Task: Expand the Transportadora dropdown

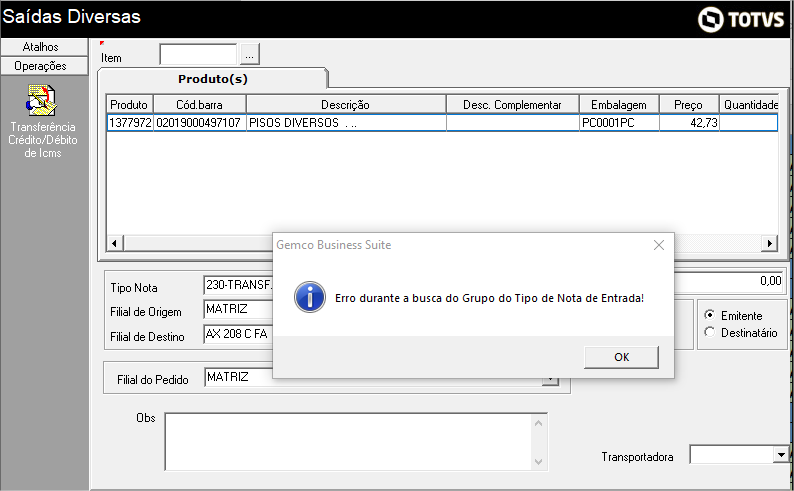Action: 781,455
